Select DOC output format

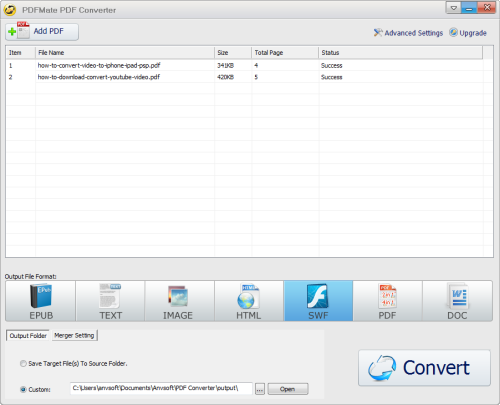pos(457,301)
